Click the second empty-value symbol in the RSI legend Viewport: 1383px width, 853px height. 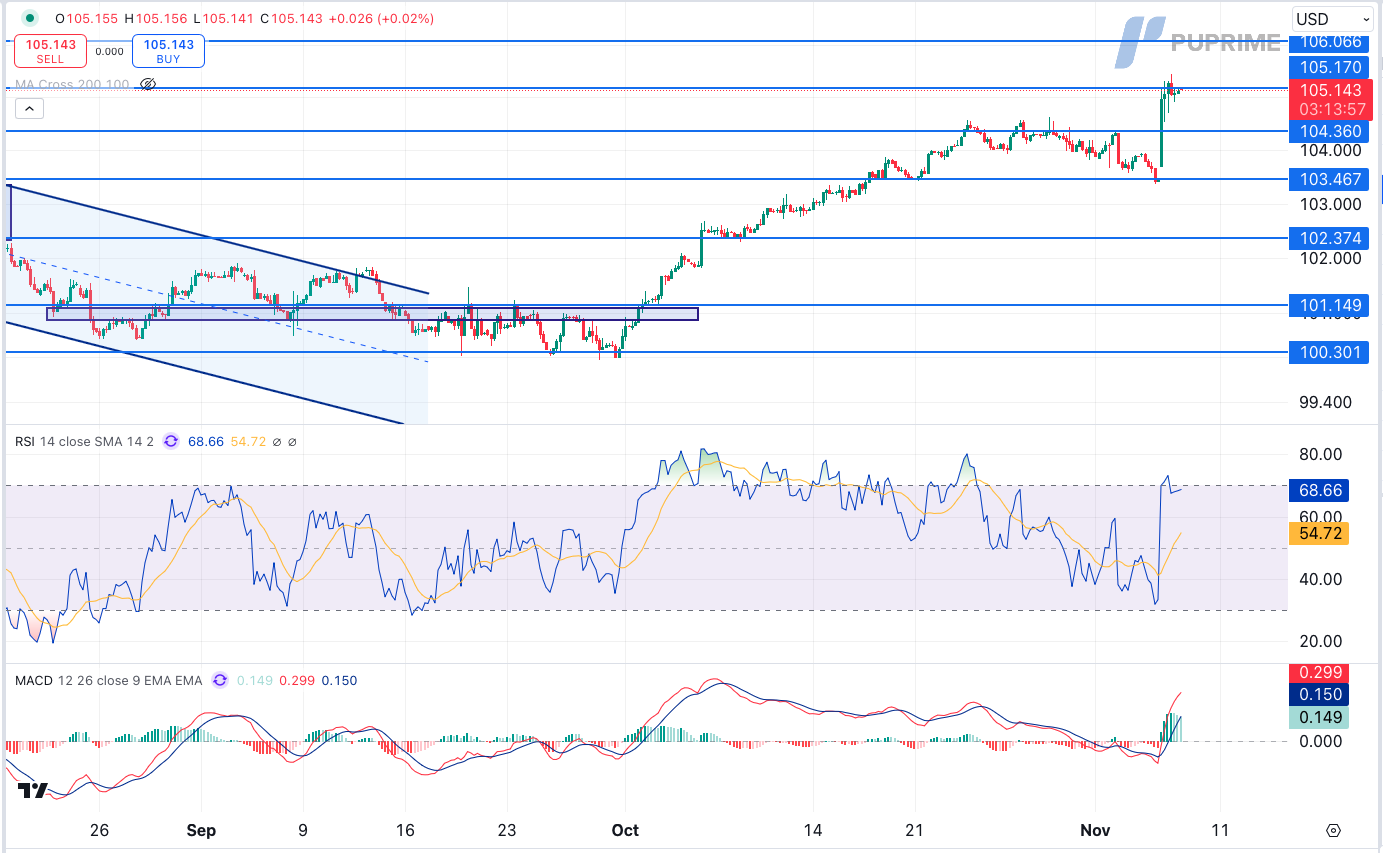click(293, 441)
